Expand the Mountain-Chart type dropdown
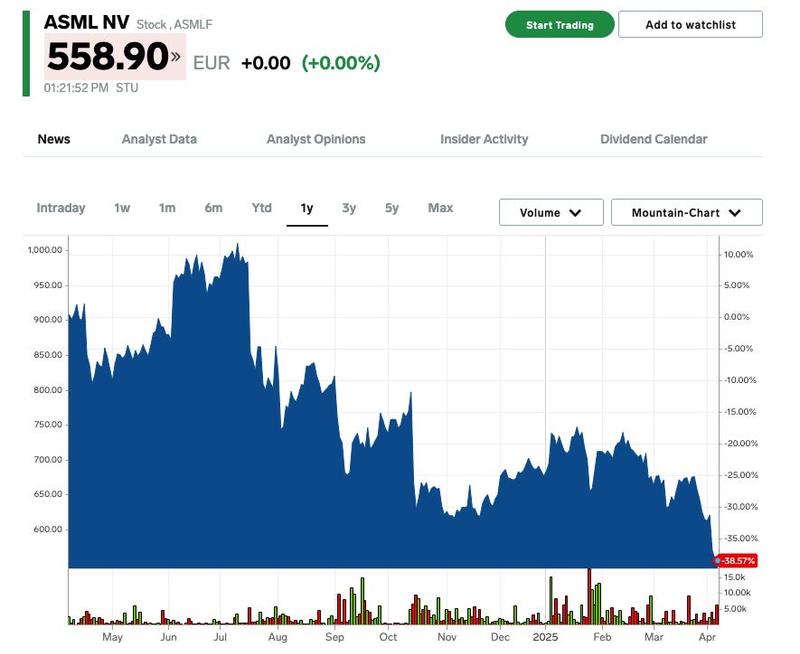Image resolution: width=800 pixels, height=654 pixels. click(686, 213)
